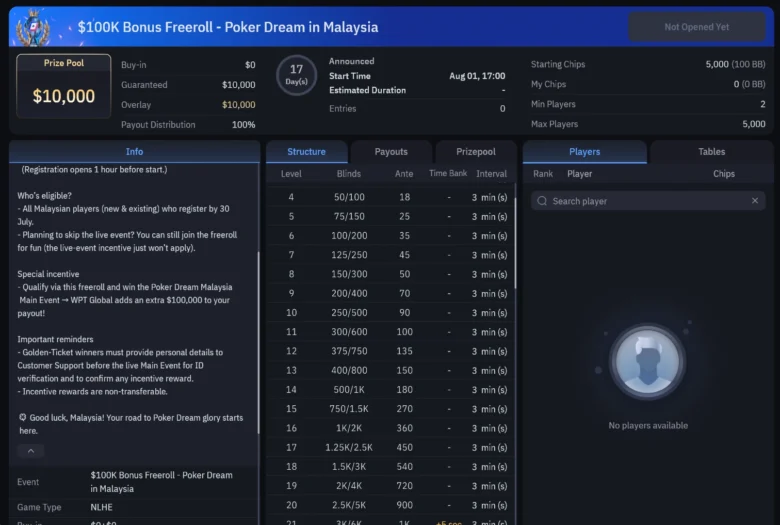The height and width of the screenshot is (525, 780).
Task: Open the Info tab
Action: [x=134, y=152]
